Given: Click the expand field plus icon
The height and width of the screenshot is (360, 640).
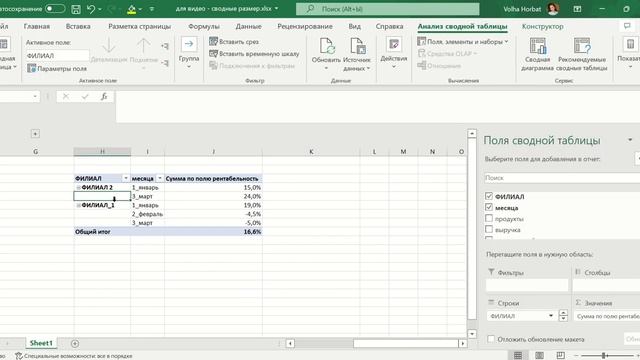Looking at the screenshot, I should 164,46.
